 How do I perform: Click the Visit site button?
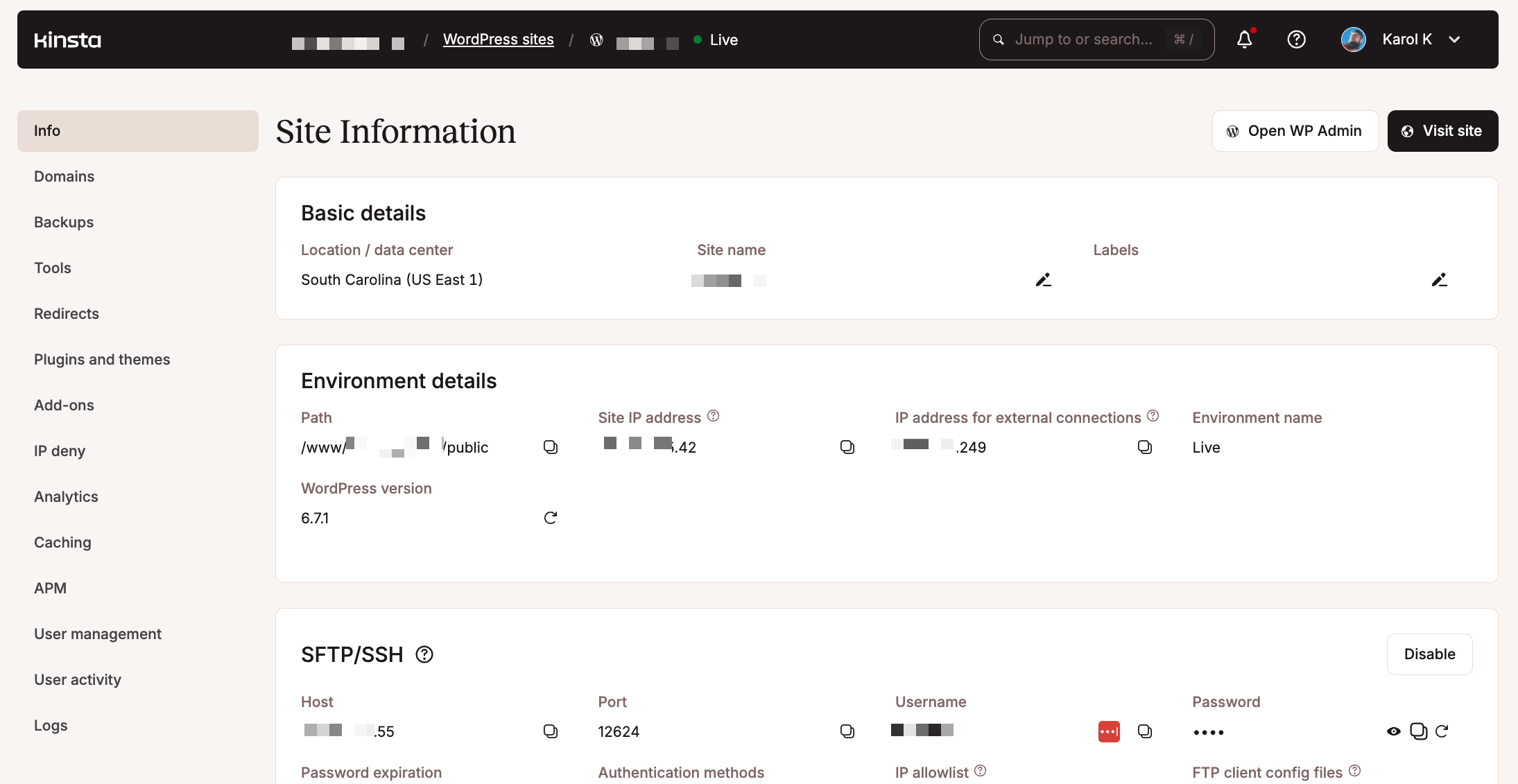1442,131
